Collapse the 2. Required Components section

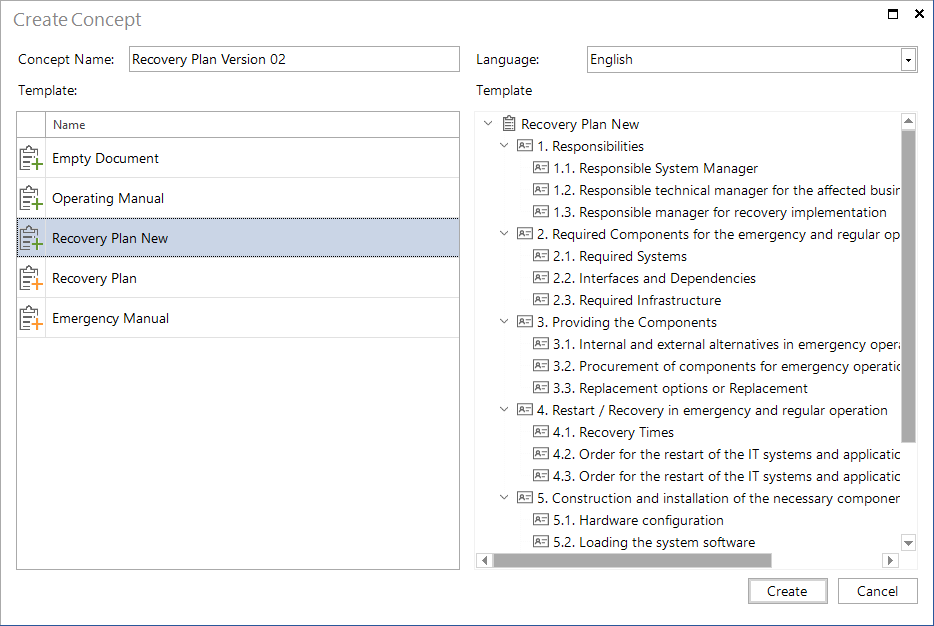504,234
